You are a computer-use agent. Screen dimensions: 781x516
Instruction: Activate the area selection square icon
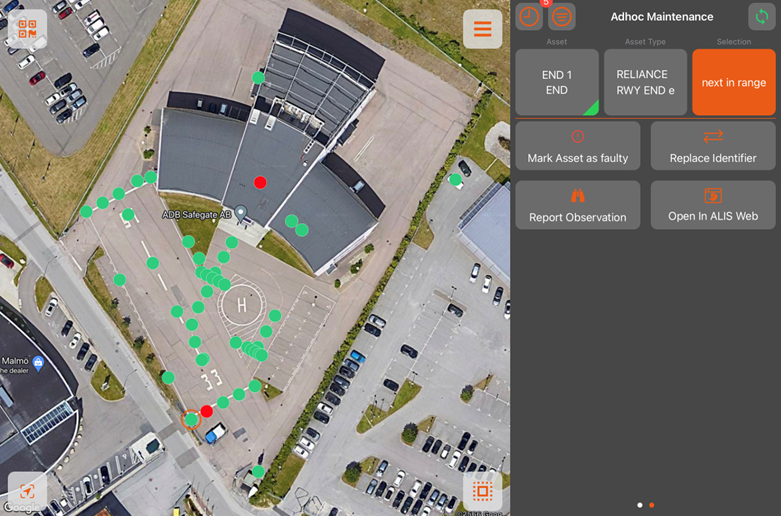(x=482, y=491)
